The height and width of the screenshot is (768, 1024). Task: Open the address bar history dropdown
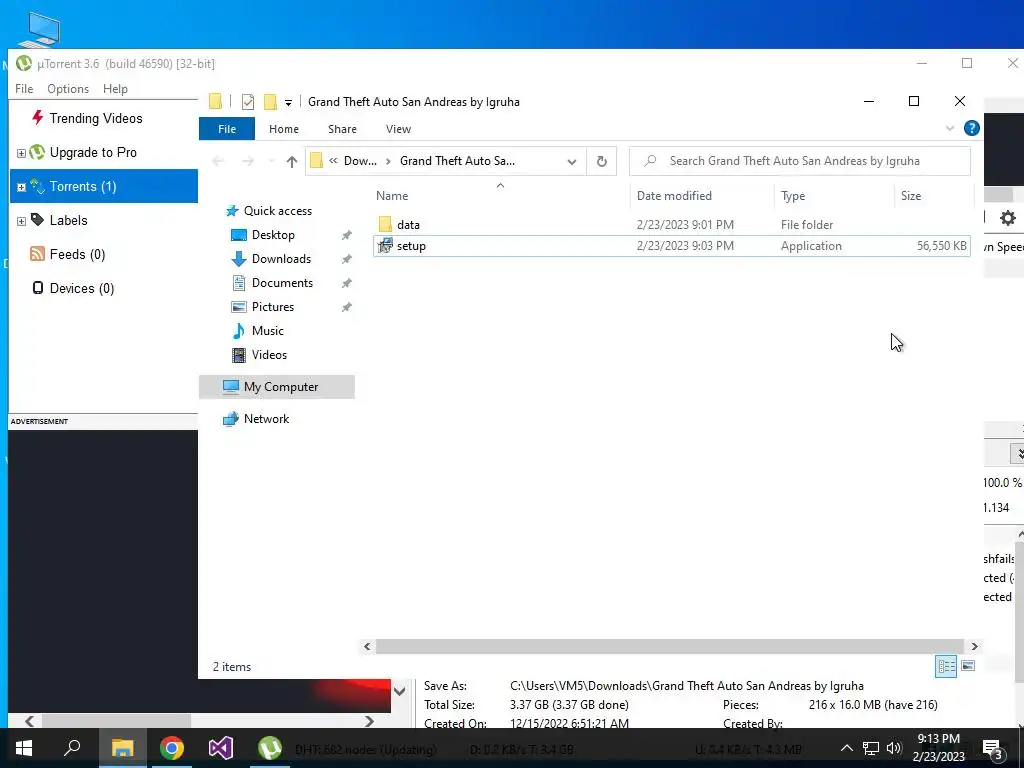571,161
